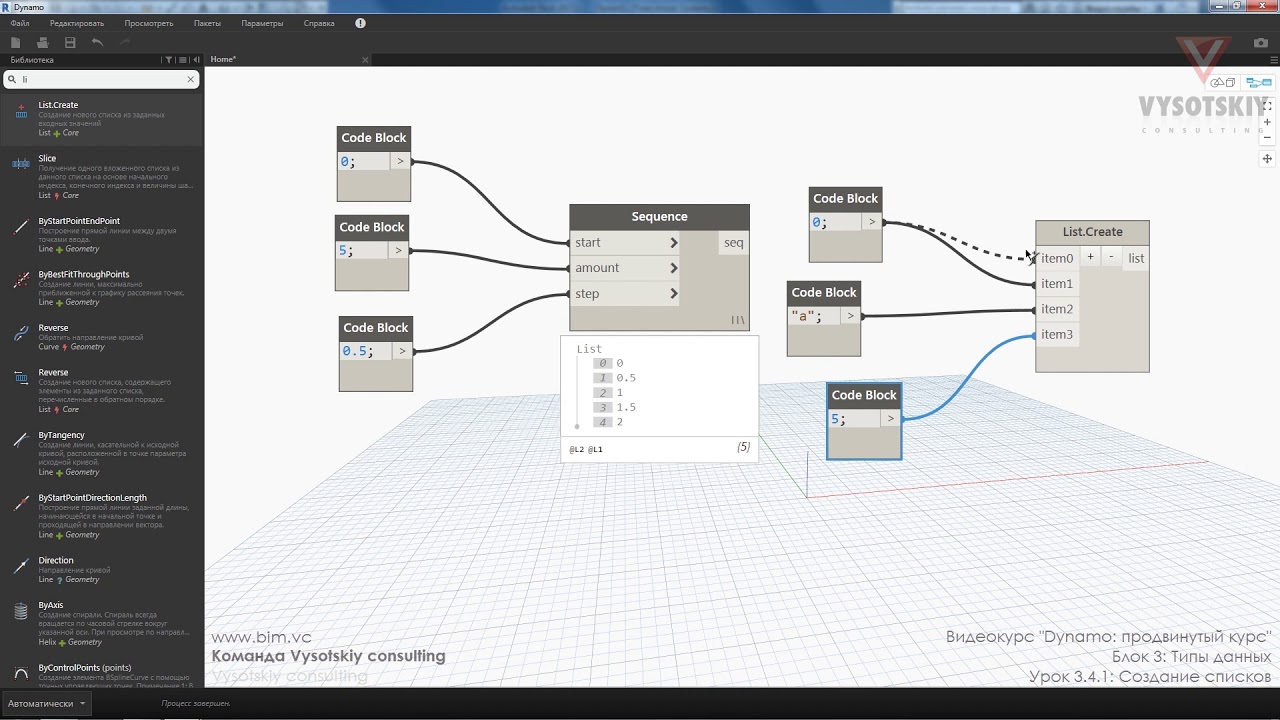Clear the library search field

[191, 79]
